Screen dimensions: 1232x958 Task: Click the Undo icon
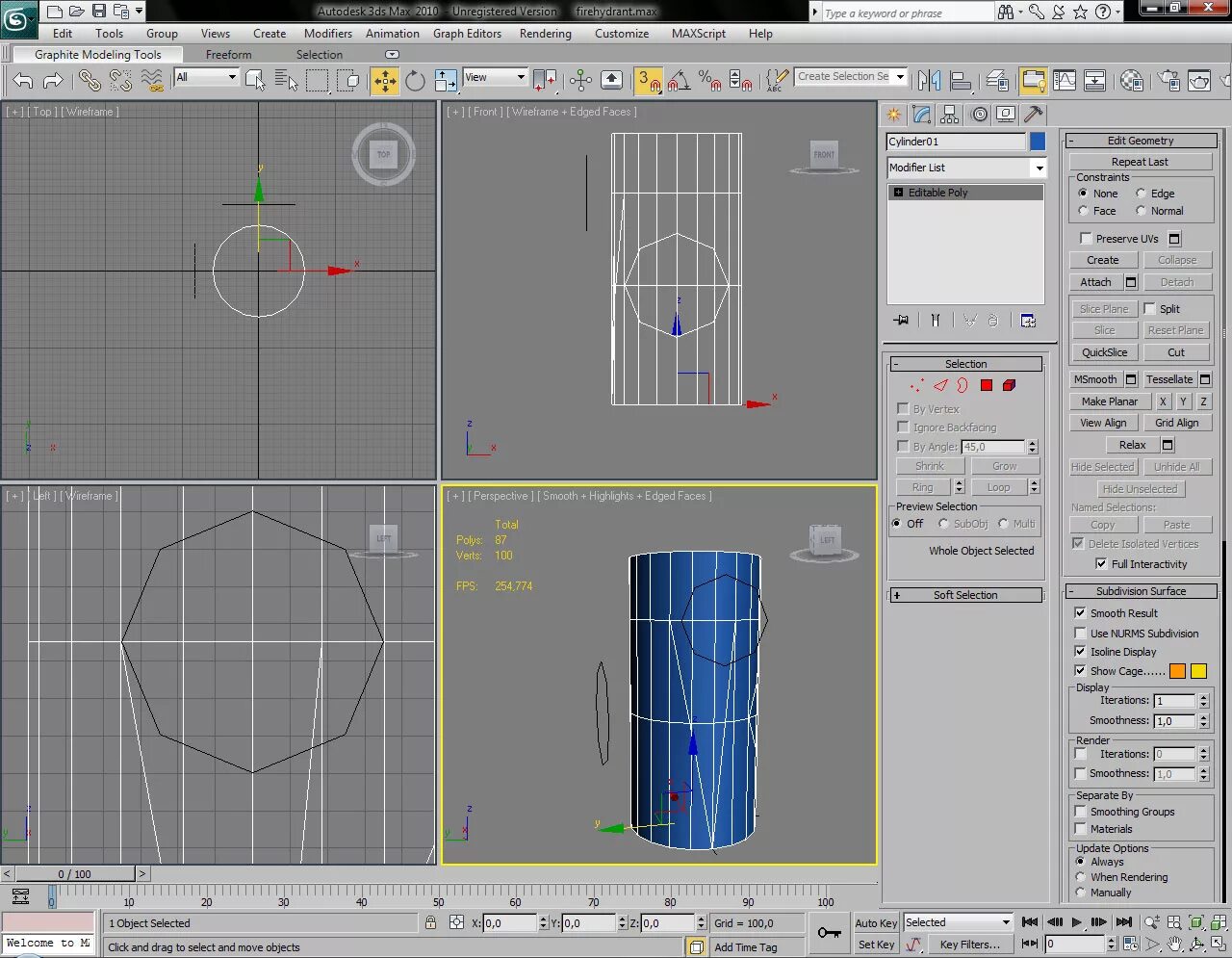coord(22,81)
